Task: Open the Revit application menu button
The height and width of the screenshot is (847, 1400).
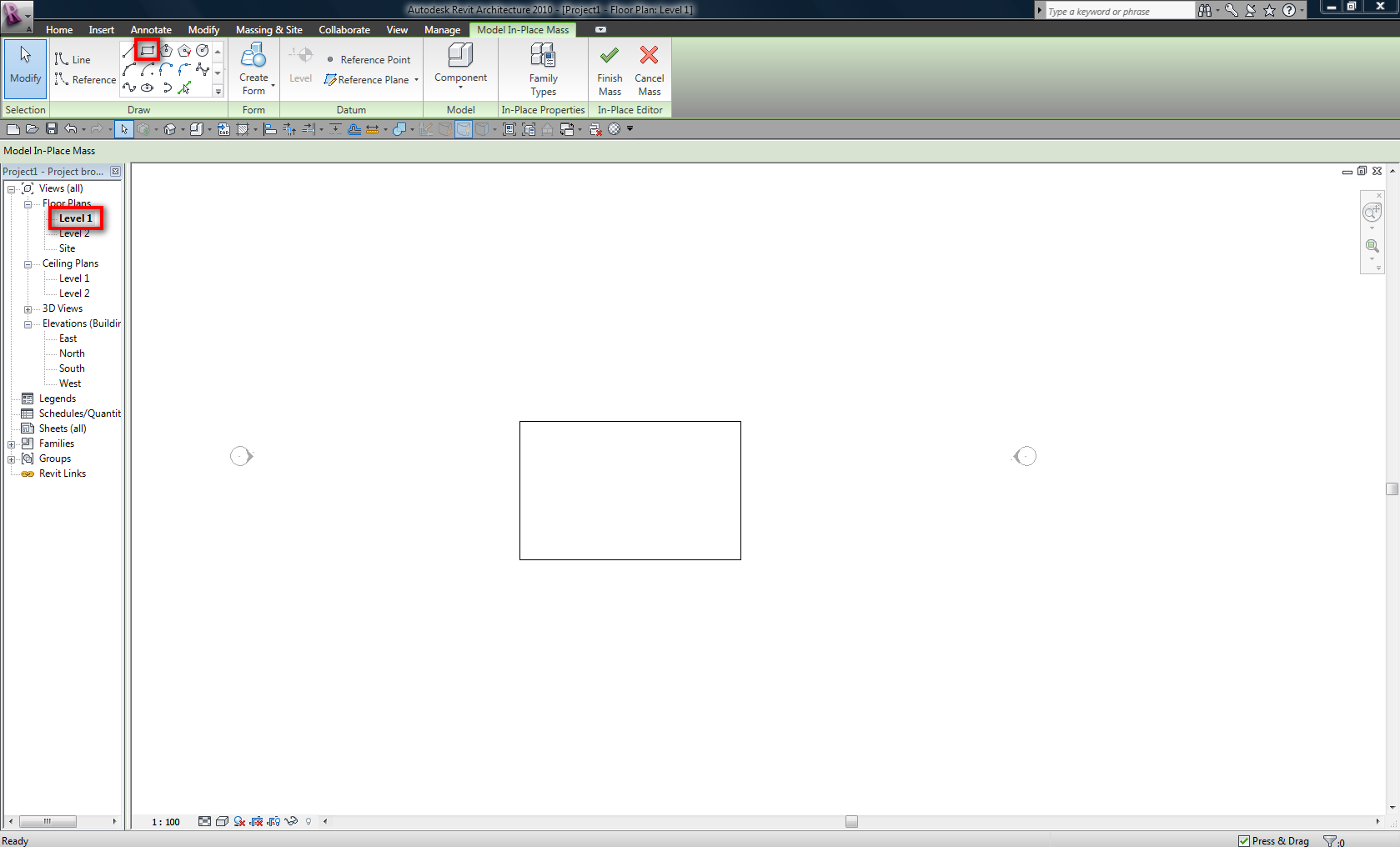Action: coord(16,15)
